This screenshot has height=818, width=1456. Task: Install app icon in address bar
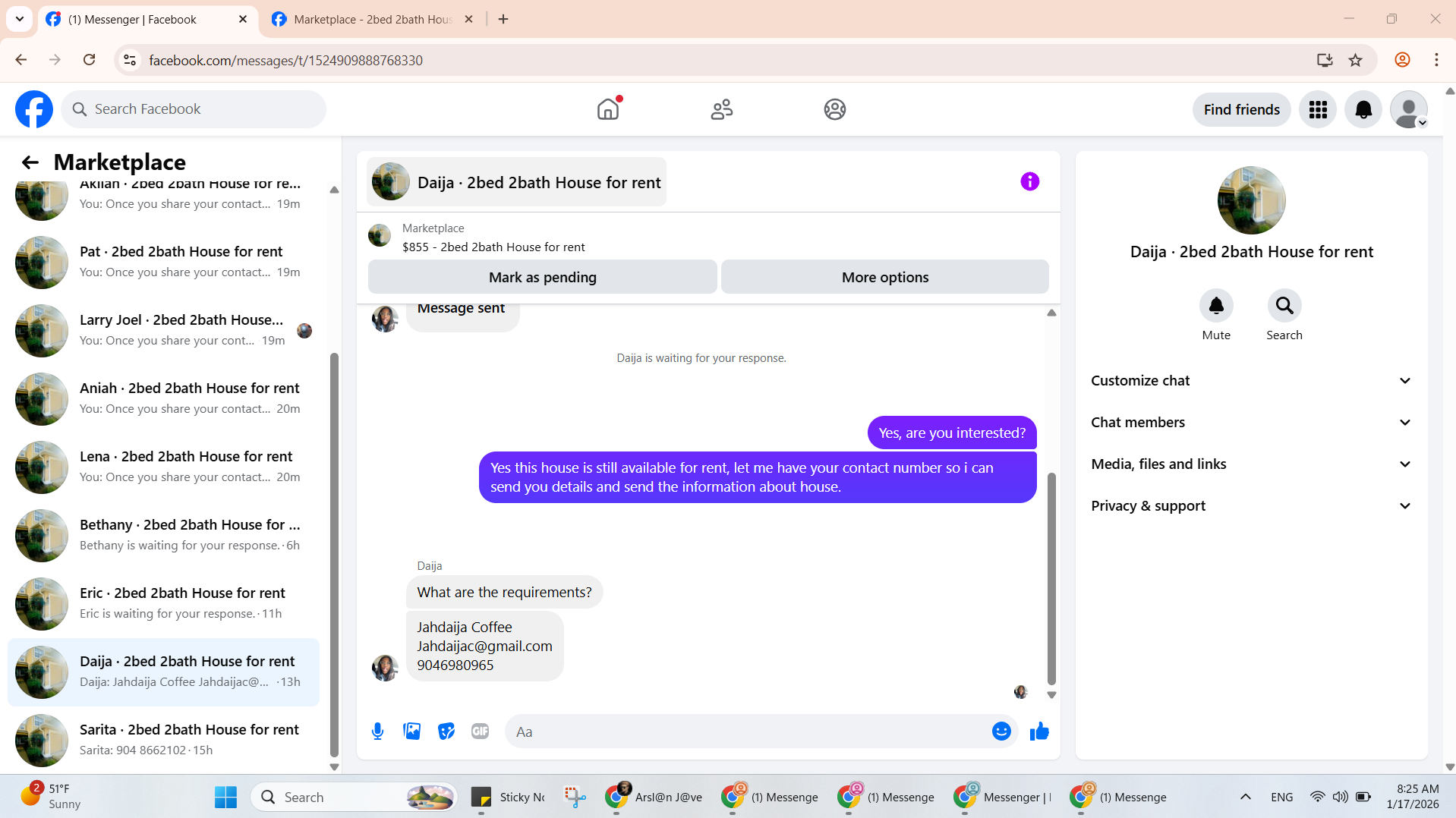point(1325,60)
